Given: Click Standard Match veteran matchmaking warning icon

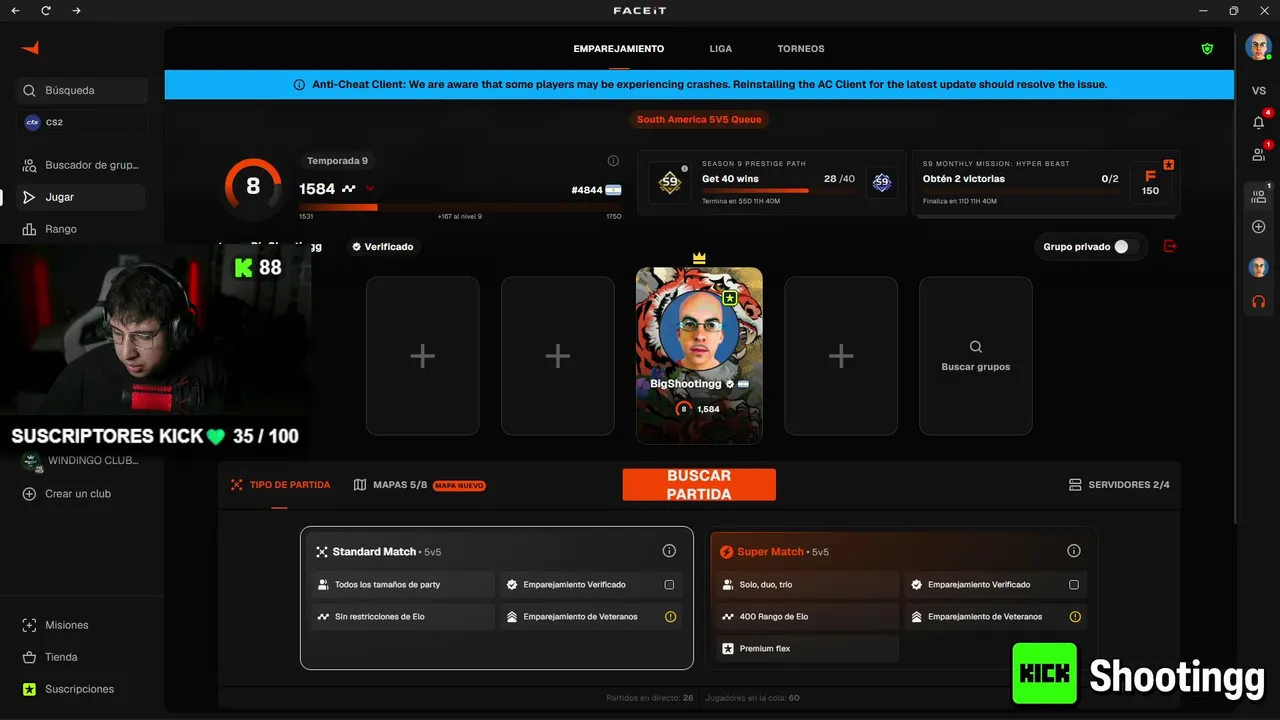Looking at the screenshot, I should click(670, 617).
